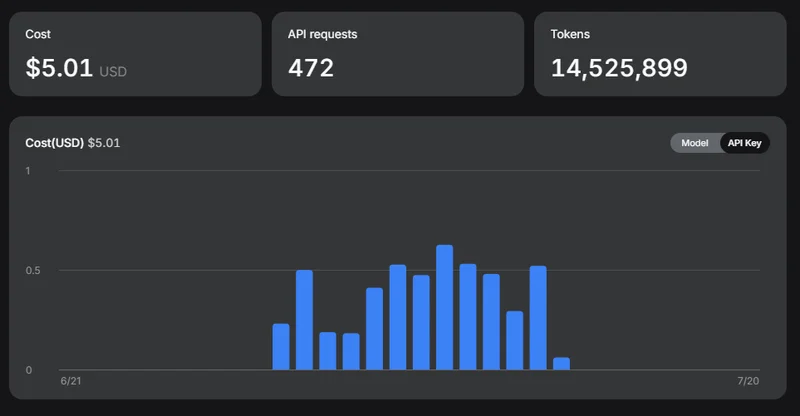Switch chart grouping to Model
The height and width of the screenshot is (416, 800).
695,143
